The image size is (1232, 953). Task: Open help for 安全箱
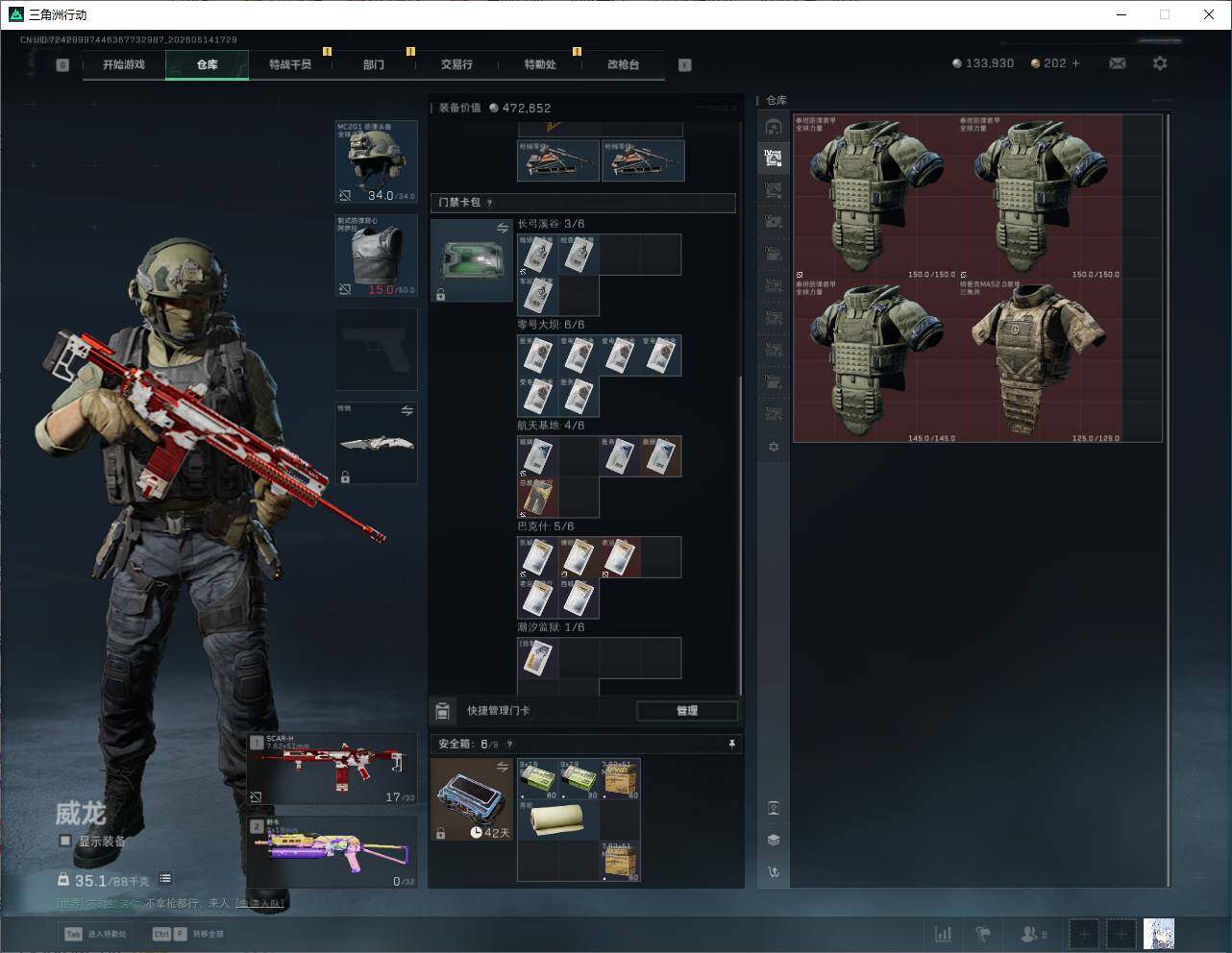pyautogui.click(x=509, y=744)
